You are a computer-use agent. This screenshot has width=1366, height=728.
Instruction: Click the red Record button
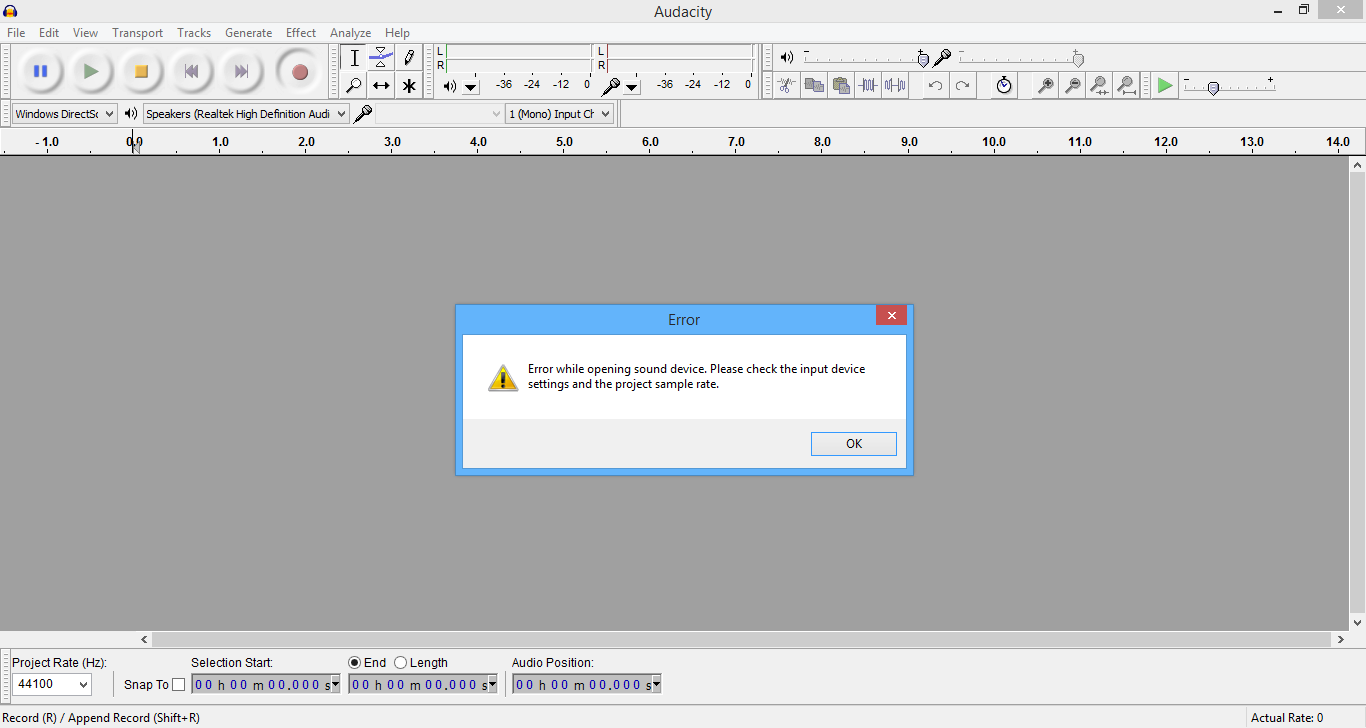pos(299,71)
